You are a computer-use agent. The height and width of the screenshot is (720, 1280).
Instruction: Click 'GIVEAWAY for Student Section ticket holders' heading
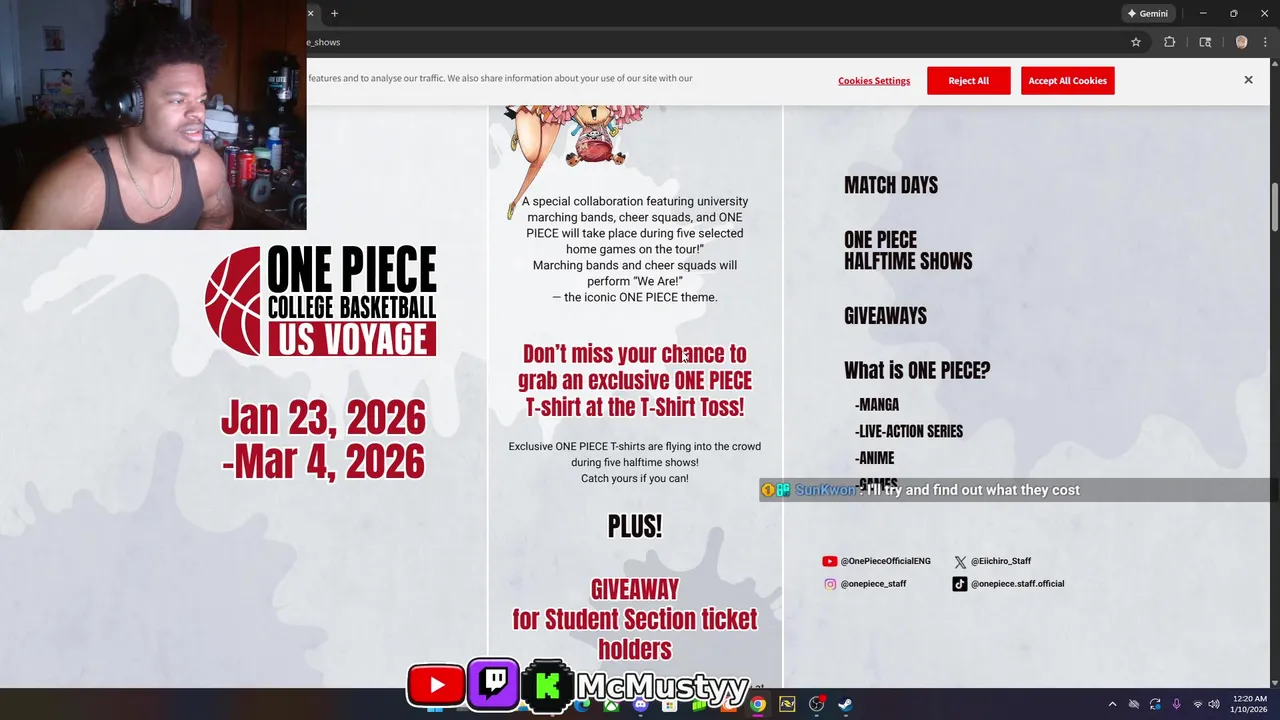pos(635,619)
